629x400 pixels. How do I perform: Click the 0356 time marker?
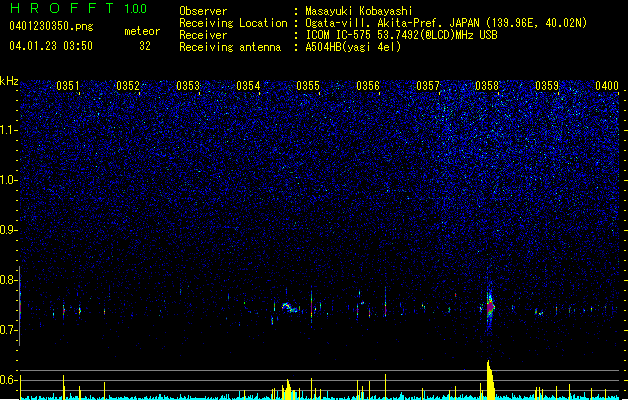tap(368, 86)
